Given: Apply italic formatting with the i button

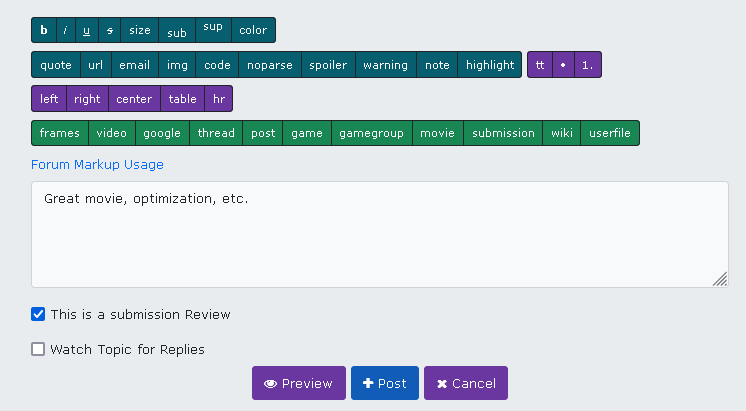Looking at the screenshot, I should [x=66, y=30].
